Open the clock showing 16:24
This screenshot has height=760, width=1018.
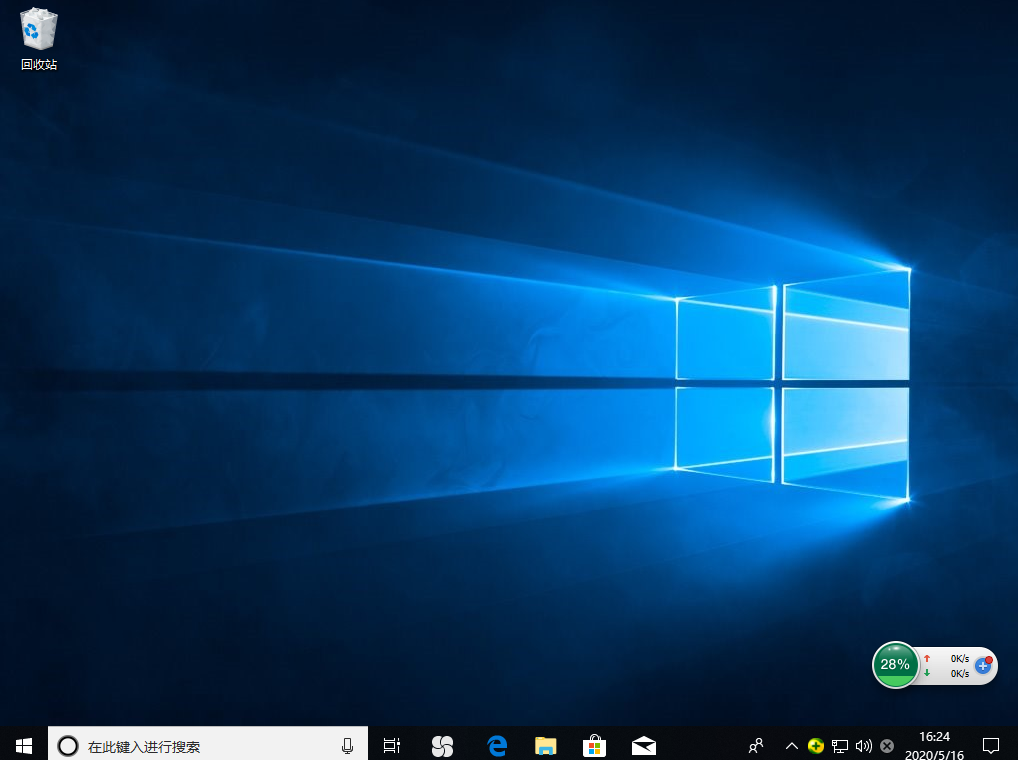tap(934, 745)
